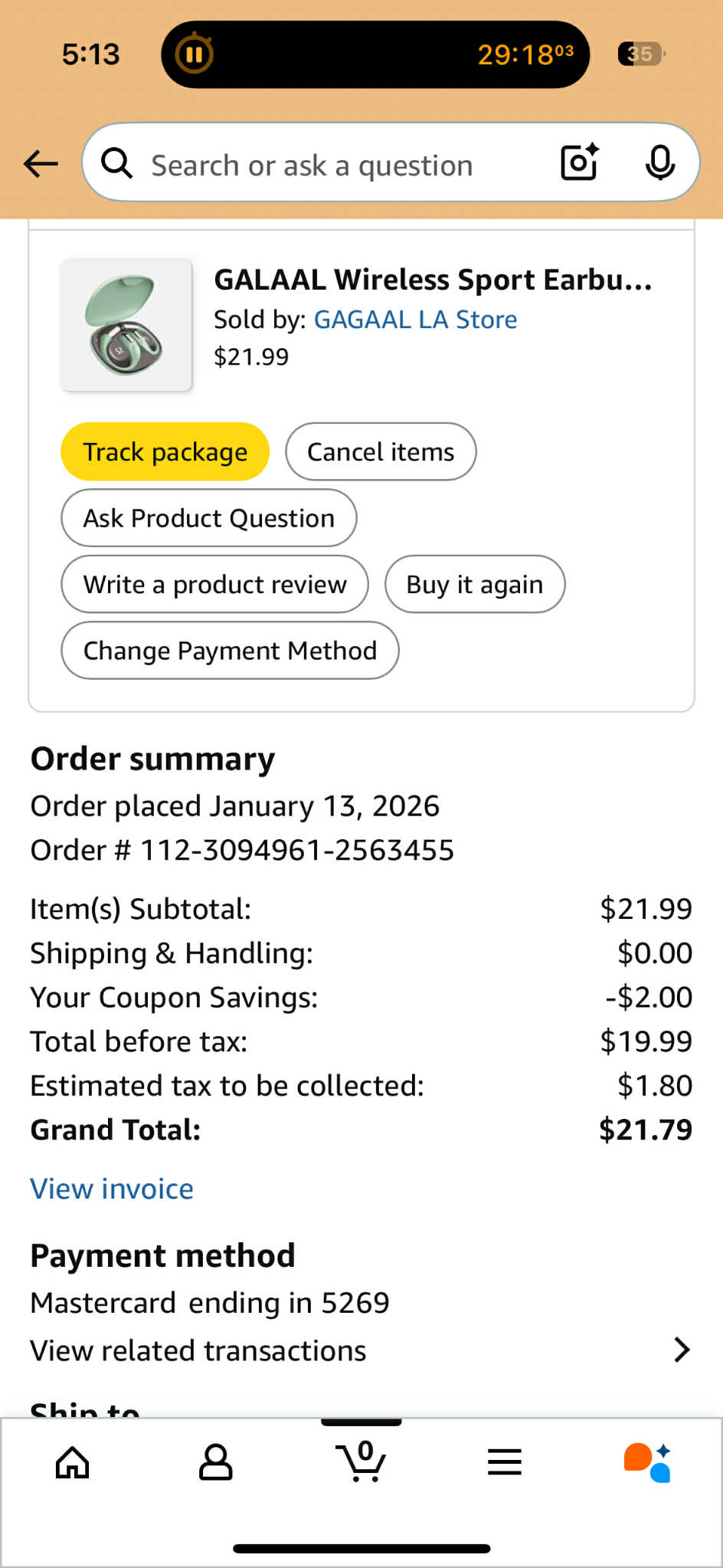Tap the Track package button
This screenshot has height=1568, width=723.
(x=165, y=452)
